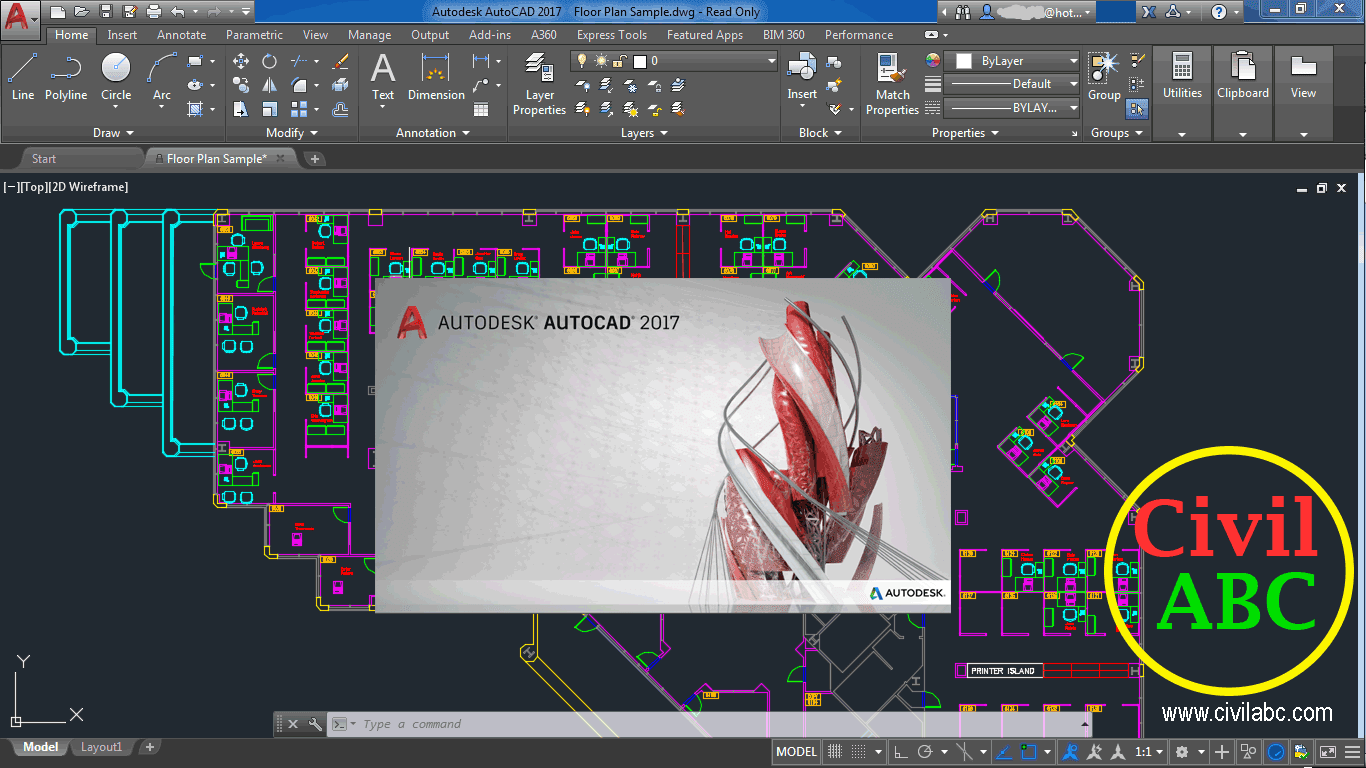Image resolution: width=1366 pixels, height=768 pixels.
Task: Toggle drawing grid display in status bar
Action: 834,752
